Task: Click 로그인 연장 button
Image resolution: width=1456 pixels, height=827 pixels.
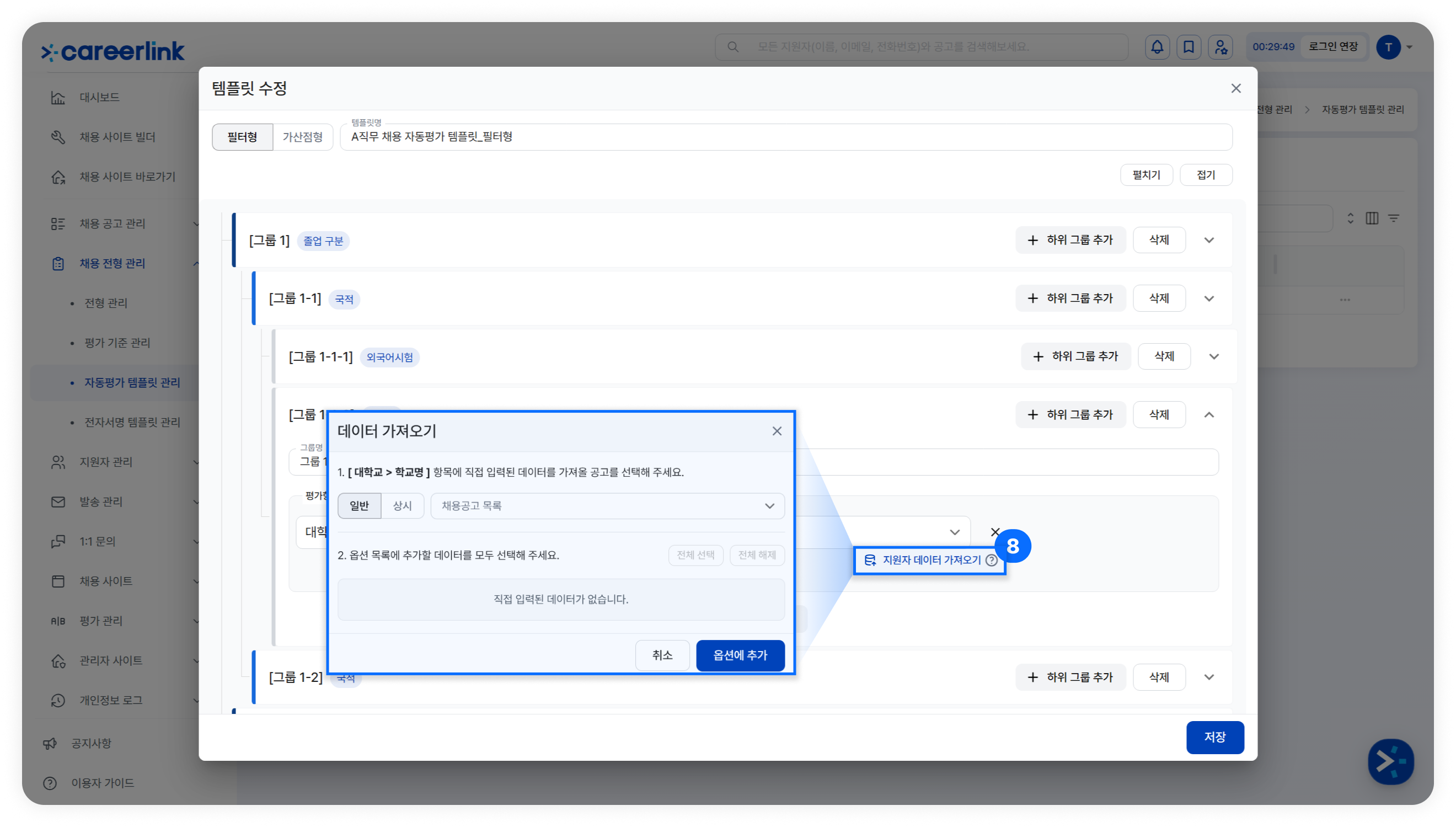Action: (x=1333, y=47)
